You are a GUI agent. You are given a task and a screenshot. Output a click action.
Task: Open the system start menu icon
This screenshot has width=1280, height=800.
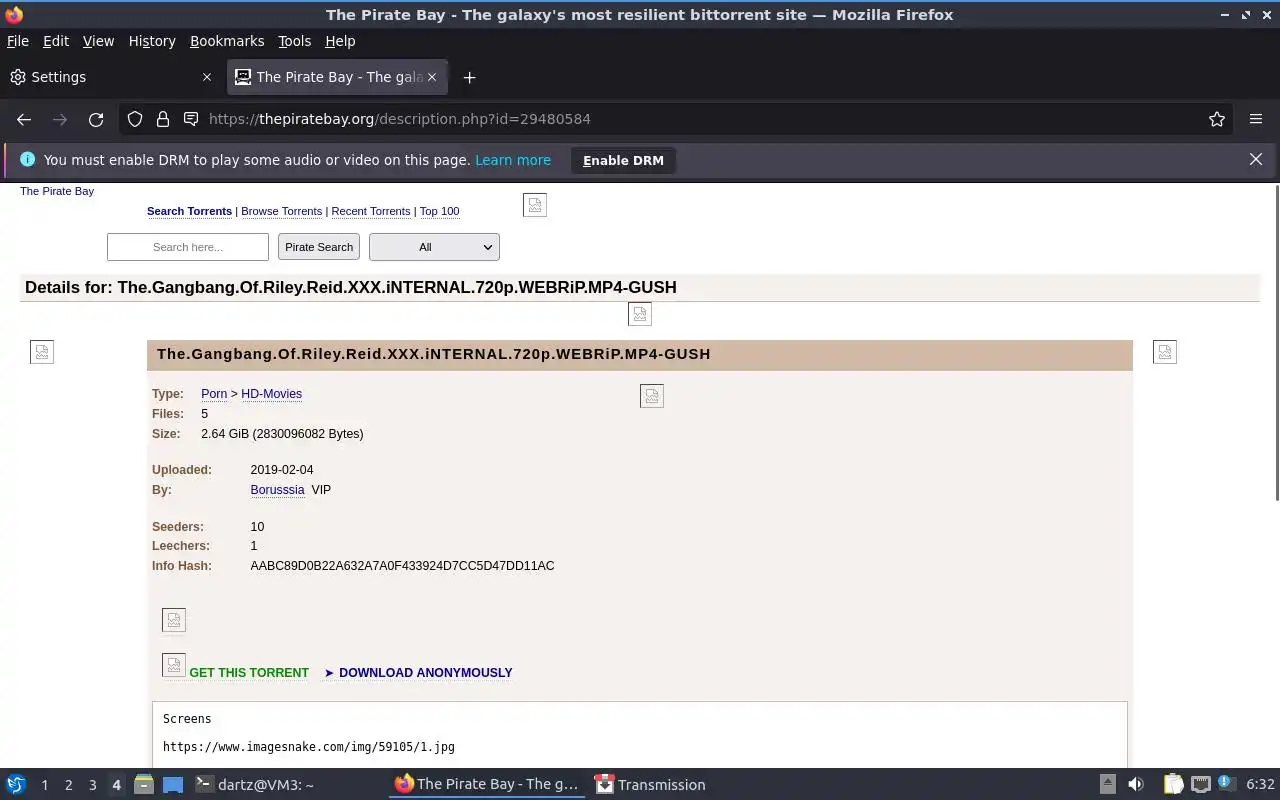coord(15,785)
